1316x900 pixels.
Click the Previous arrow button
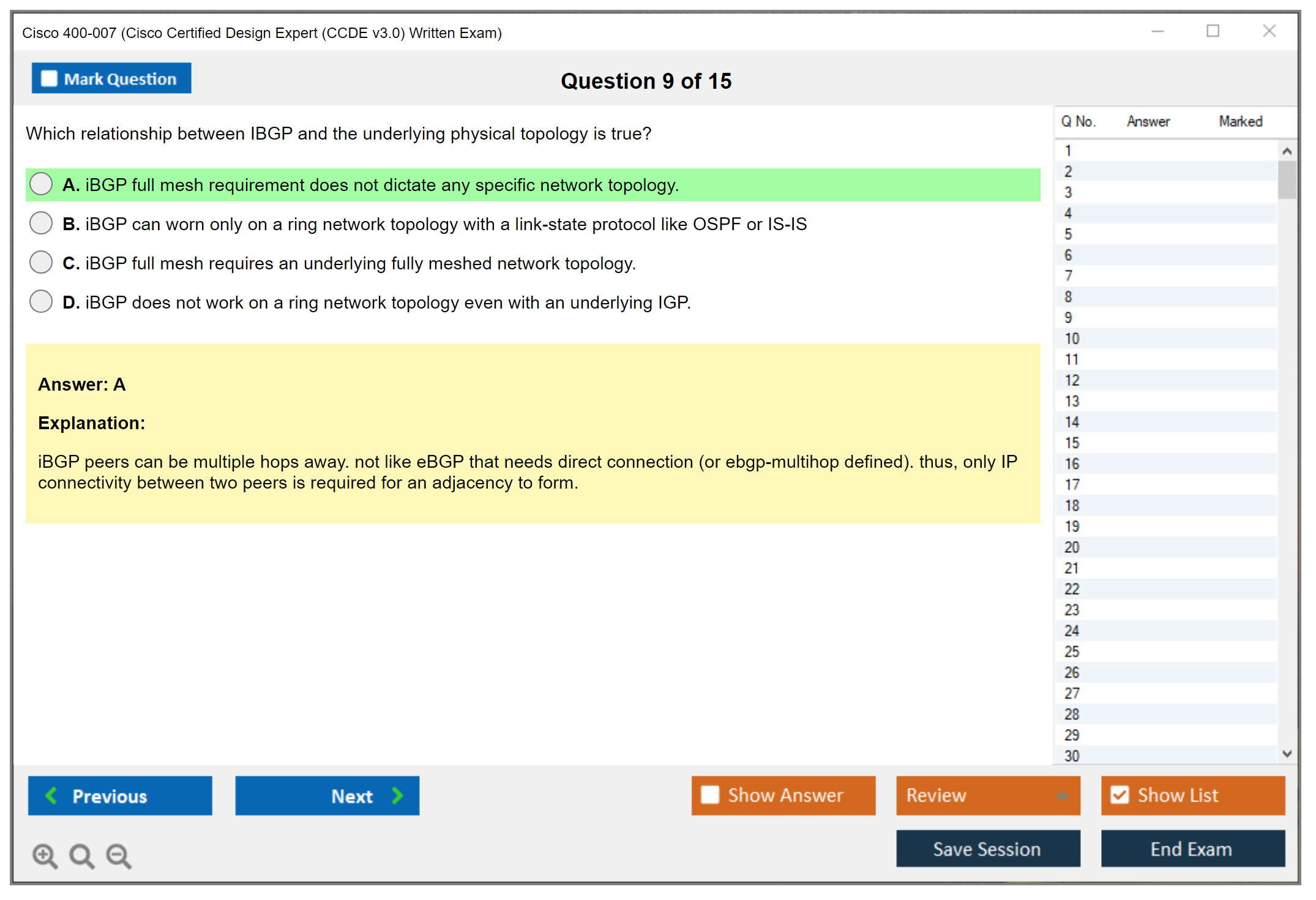tap(120, 796)
